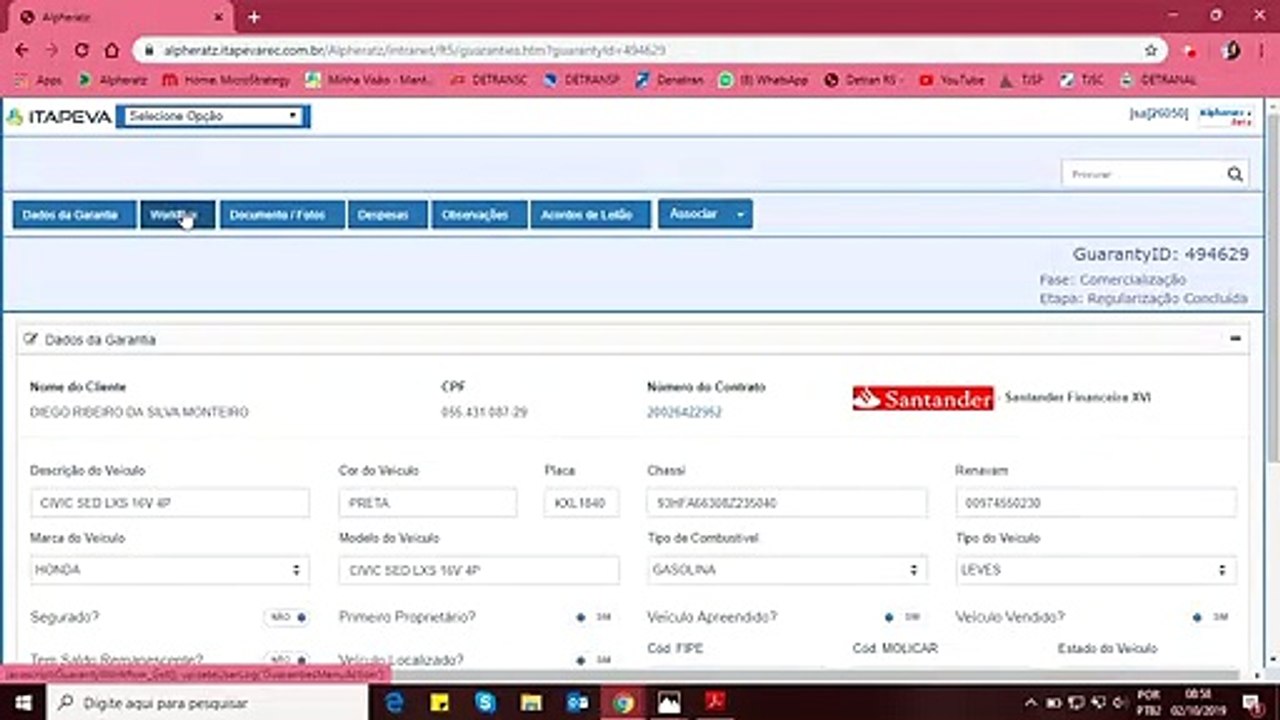Open Apps bookmarks shortcut
This screenshot has width=1280, height=720.
38,80
